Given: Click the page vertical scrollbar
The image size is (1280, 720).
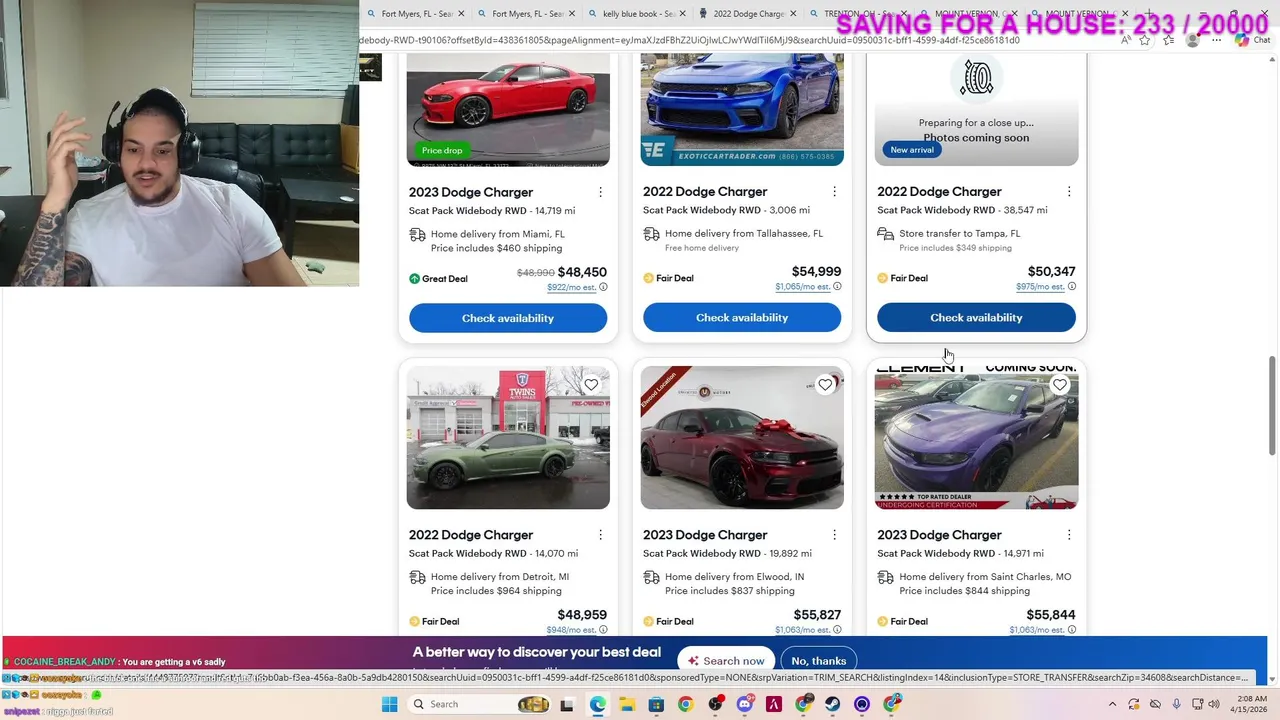Looking at the screenshot, I should coord(1272,405).
